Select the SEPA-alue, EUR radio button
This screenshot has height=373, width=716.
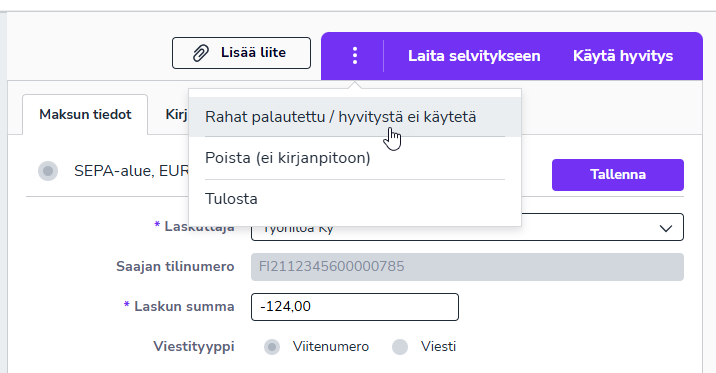[x=48, y=171]
